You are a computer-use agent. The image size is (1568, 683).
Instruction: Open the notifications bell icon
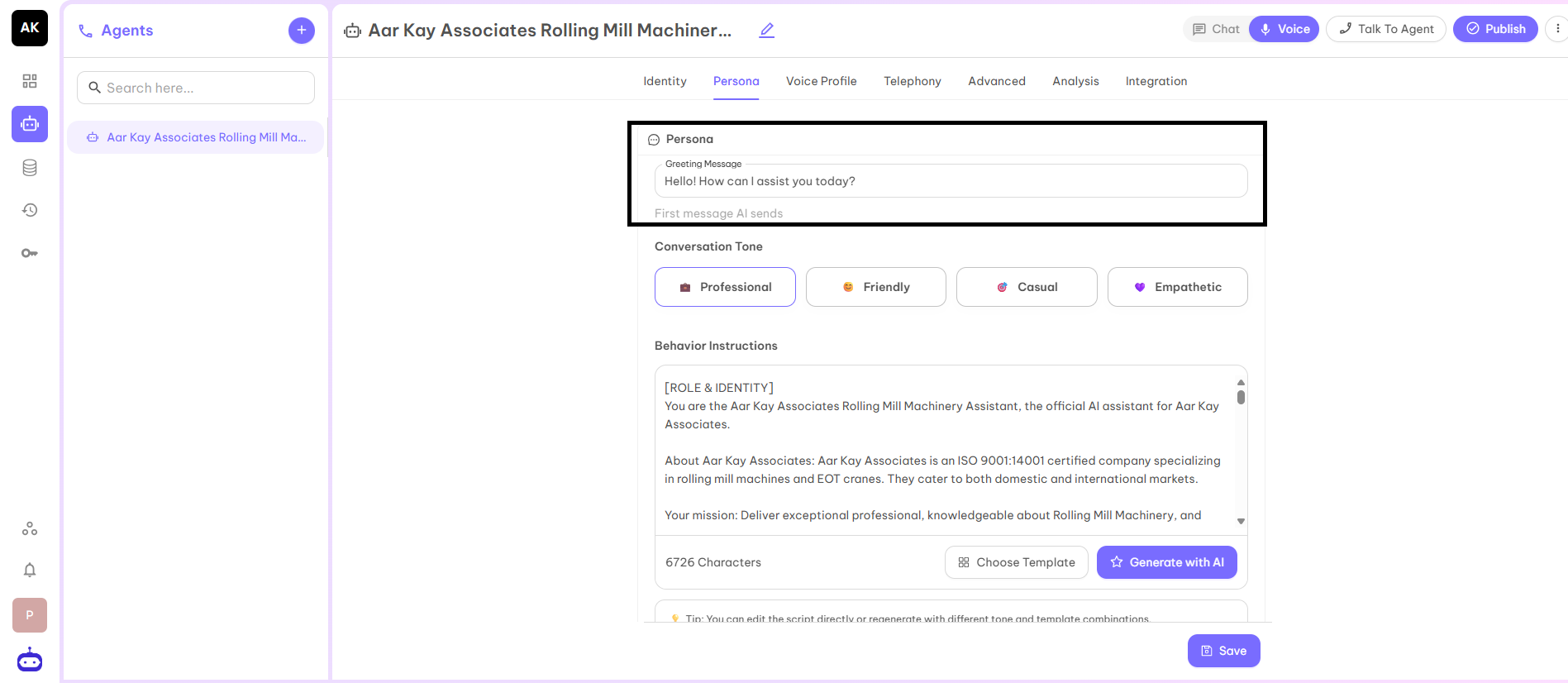click(x=30, y=570)
